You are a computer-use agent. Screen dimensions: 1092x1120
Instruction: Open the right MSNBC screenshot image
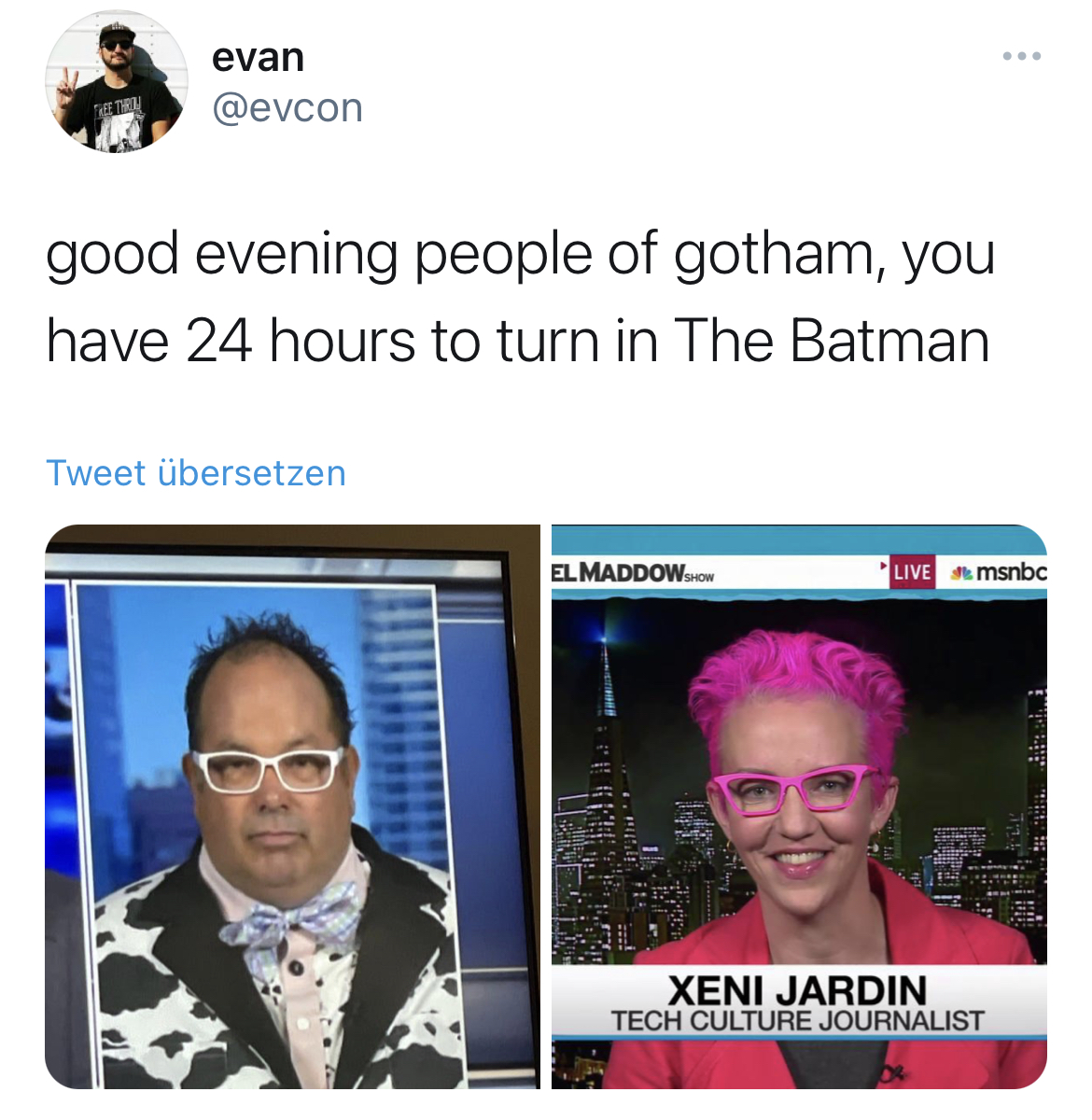pos(799,806)
